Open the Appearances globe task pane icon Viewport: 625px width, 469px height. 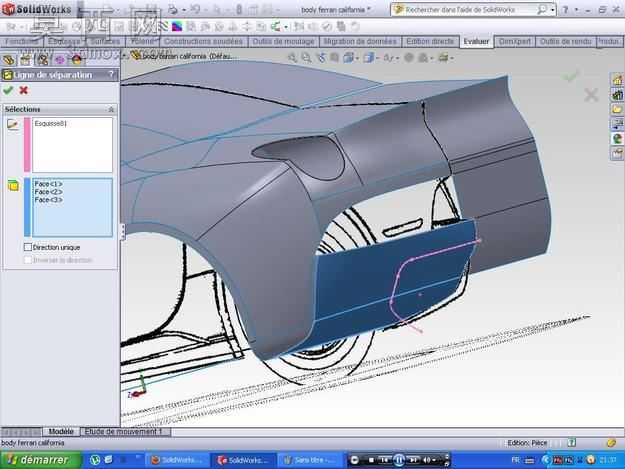617,138
